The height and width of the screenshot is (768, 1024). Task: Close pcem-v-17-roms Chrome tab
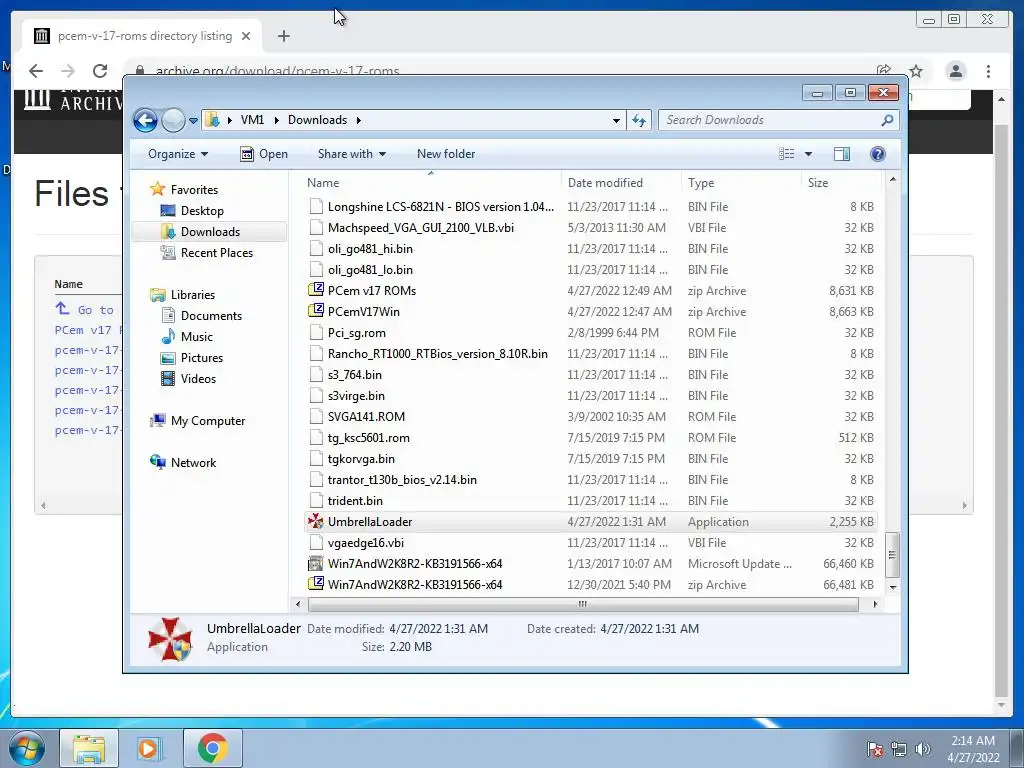click(246, 36)
